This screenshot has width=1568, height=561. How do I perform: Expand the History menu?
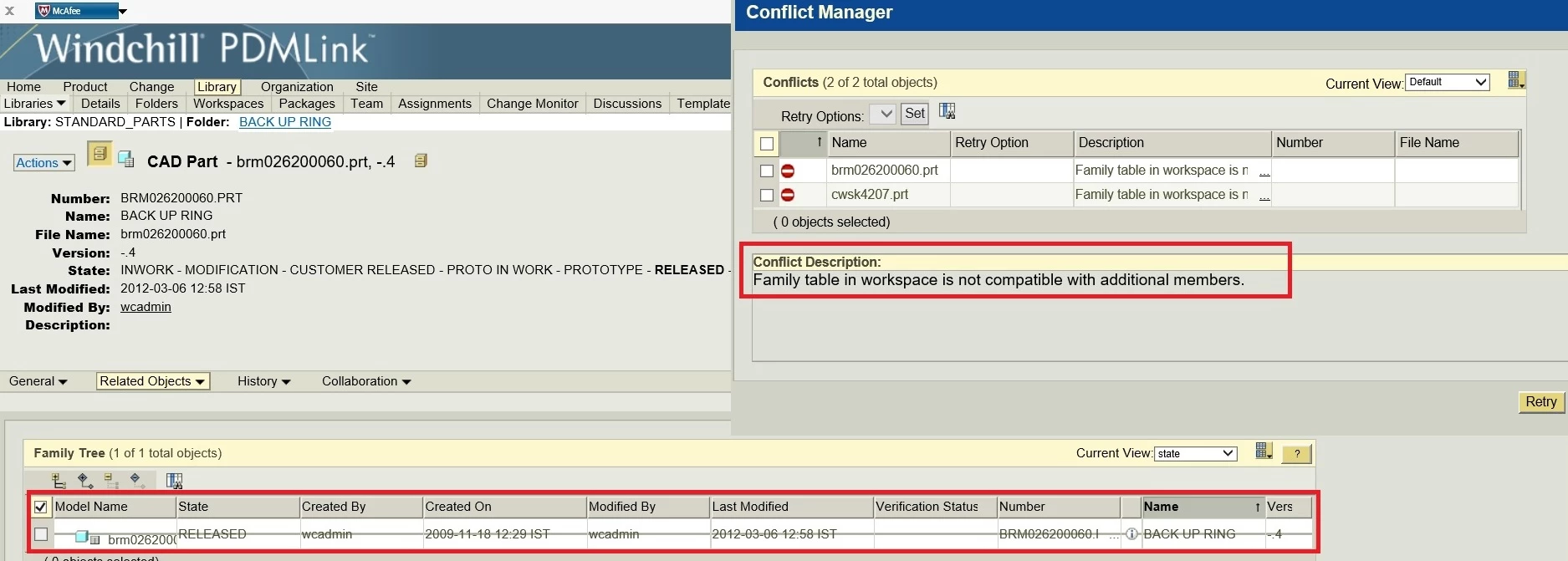263,381
